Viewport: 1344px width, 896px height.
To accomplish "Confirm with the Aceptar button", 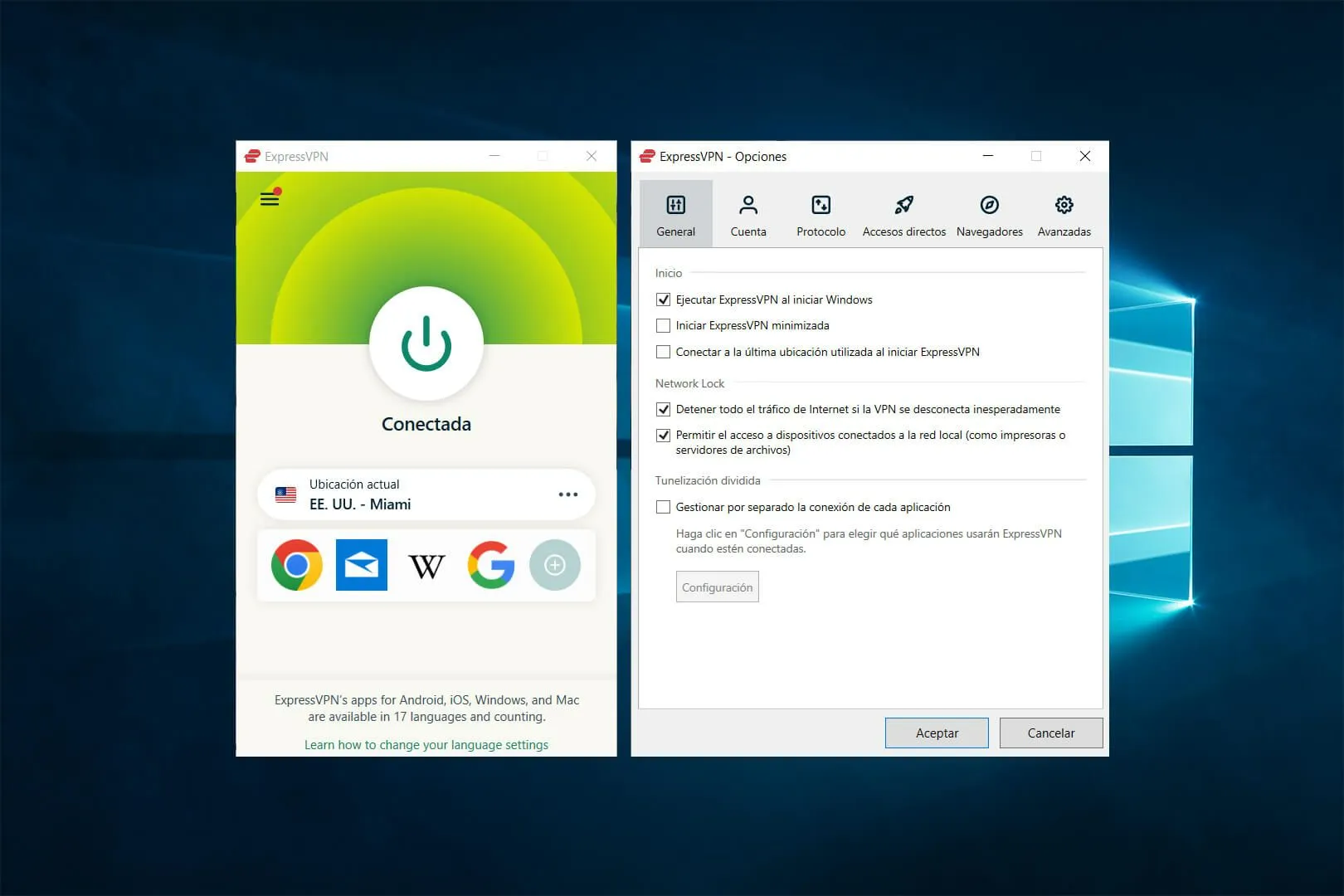I will 937,733.
